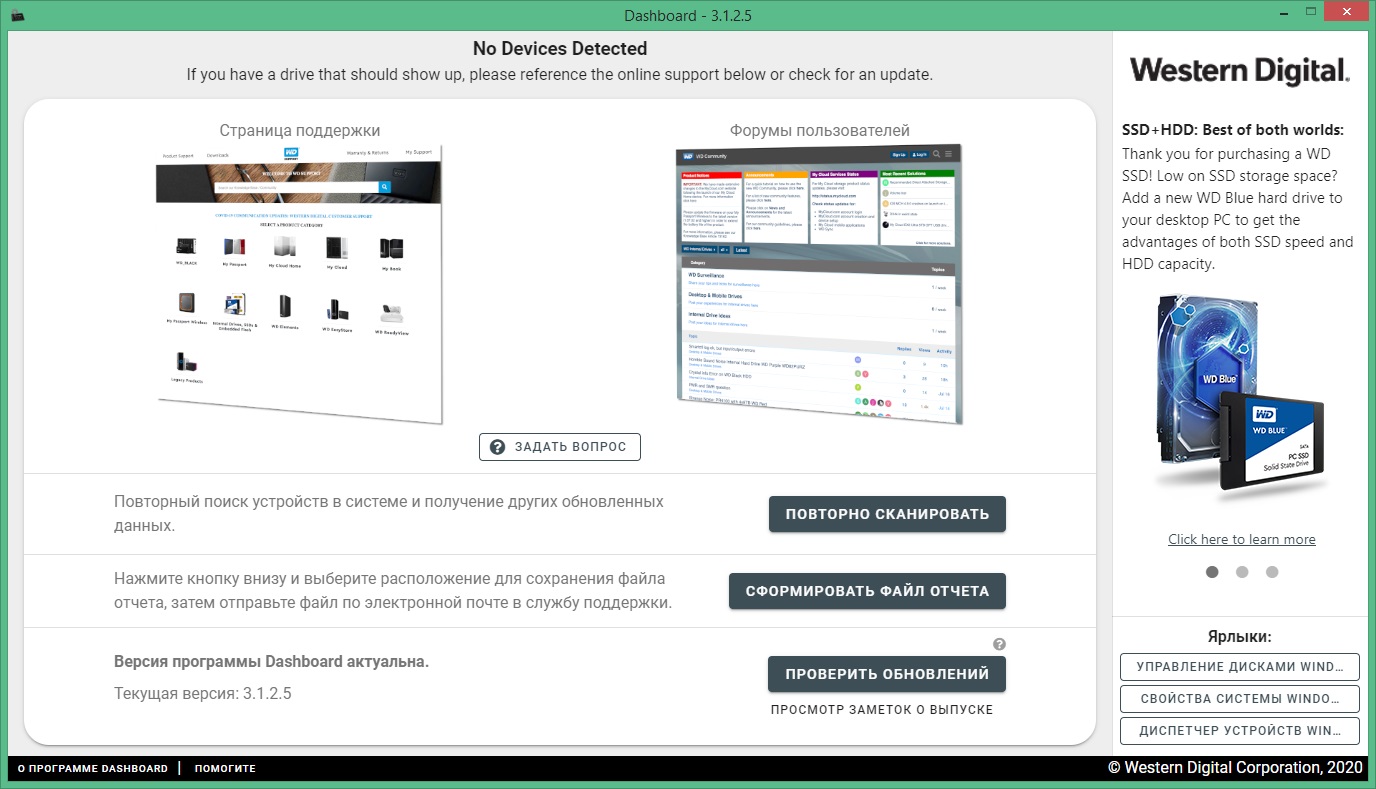Click the Western Digital logo
The height and width of the screenshot is (789, 1376).
pyautogui.click(x=1240, y=71)
